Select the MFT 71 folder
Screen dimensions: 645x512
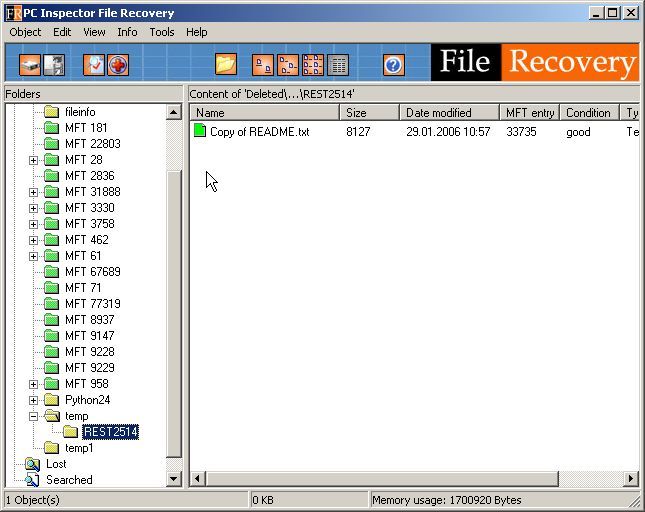tap(83, 288)
